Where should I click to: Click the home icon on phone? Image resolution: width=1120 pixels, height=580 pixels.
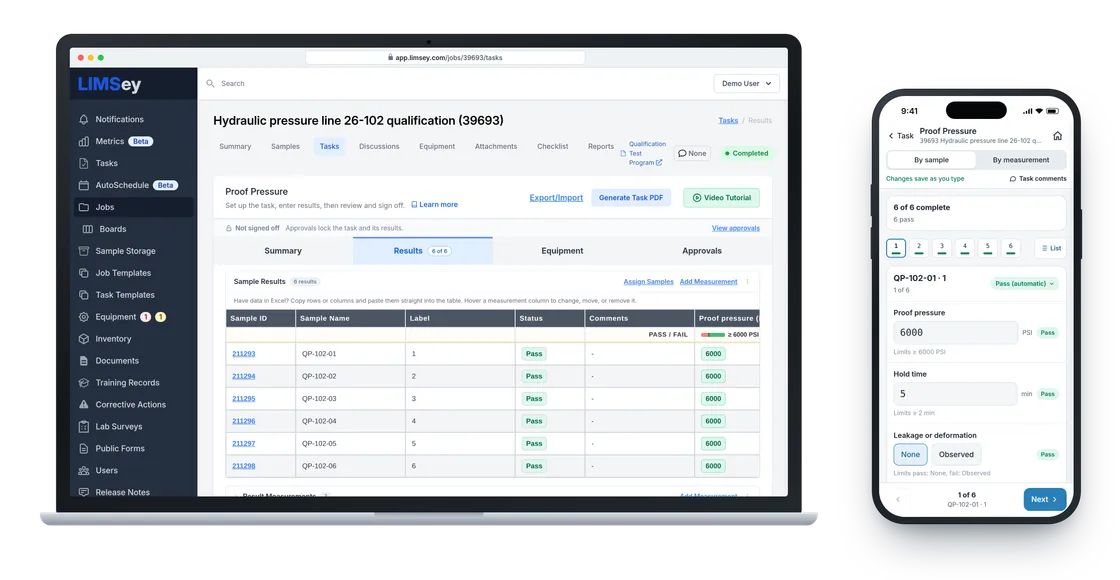tap(1057, 136)
